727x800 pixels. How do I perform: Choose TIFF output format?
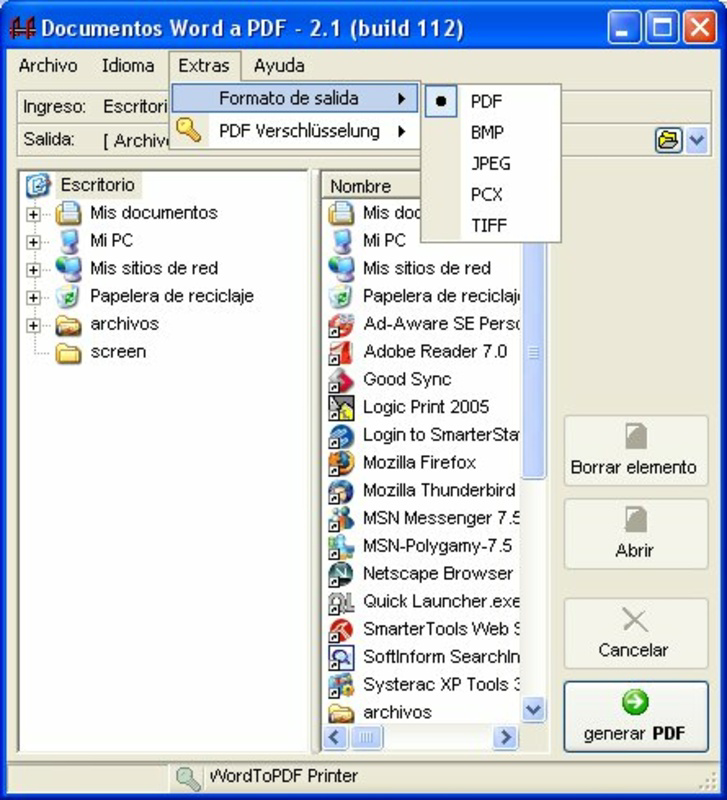(x=491, y=225)
